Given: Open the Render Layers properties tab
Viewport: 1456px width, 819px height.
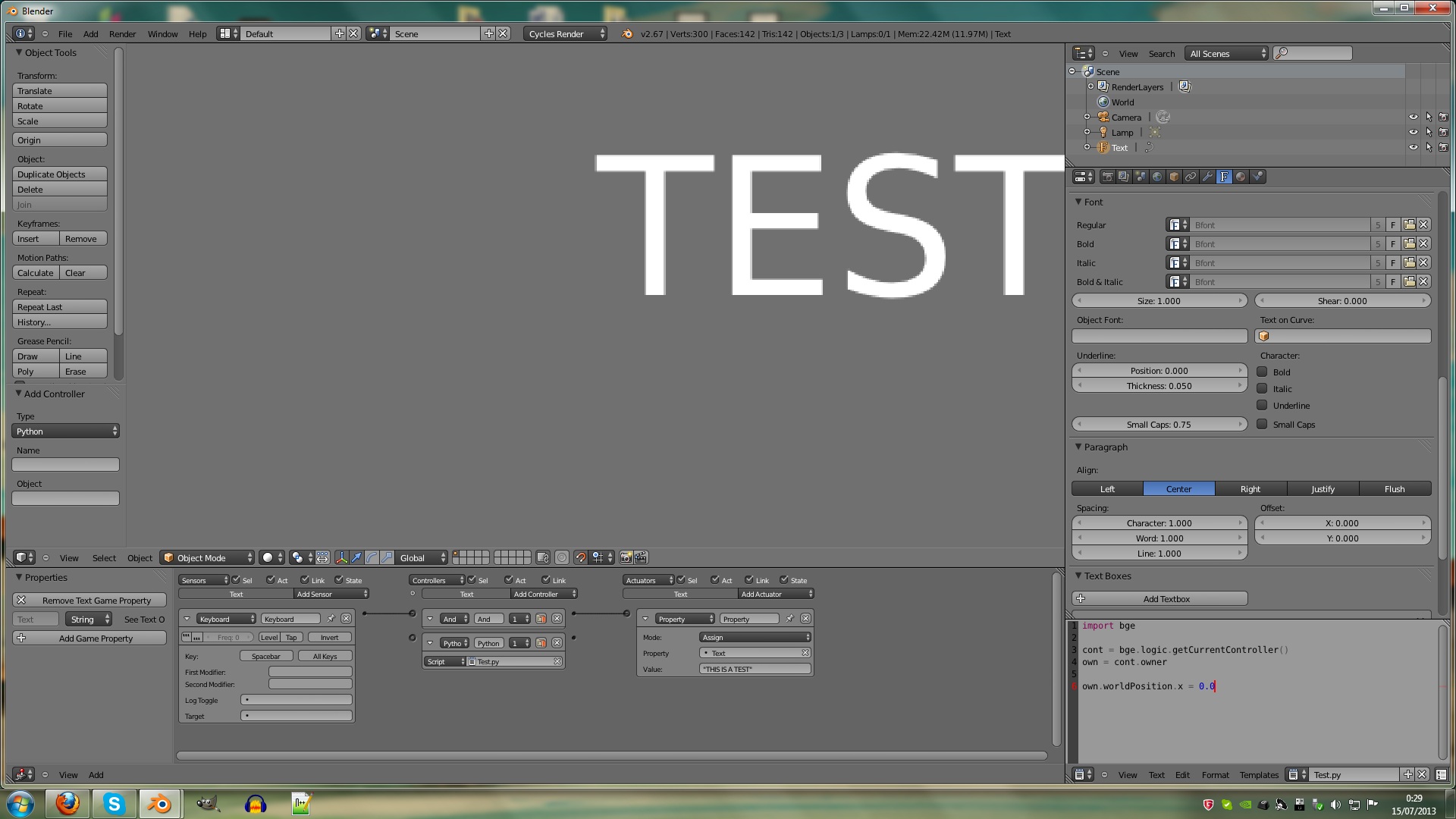Looking at the screenshot, I should pyautogui.click(x=1124, y=177).
